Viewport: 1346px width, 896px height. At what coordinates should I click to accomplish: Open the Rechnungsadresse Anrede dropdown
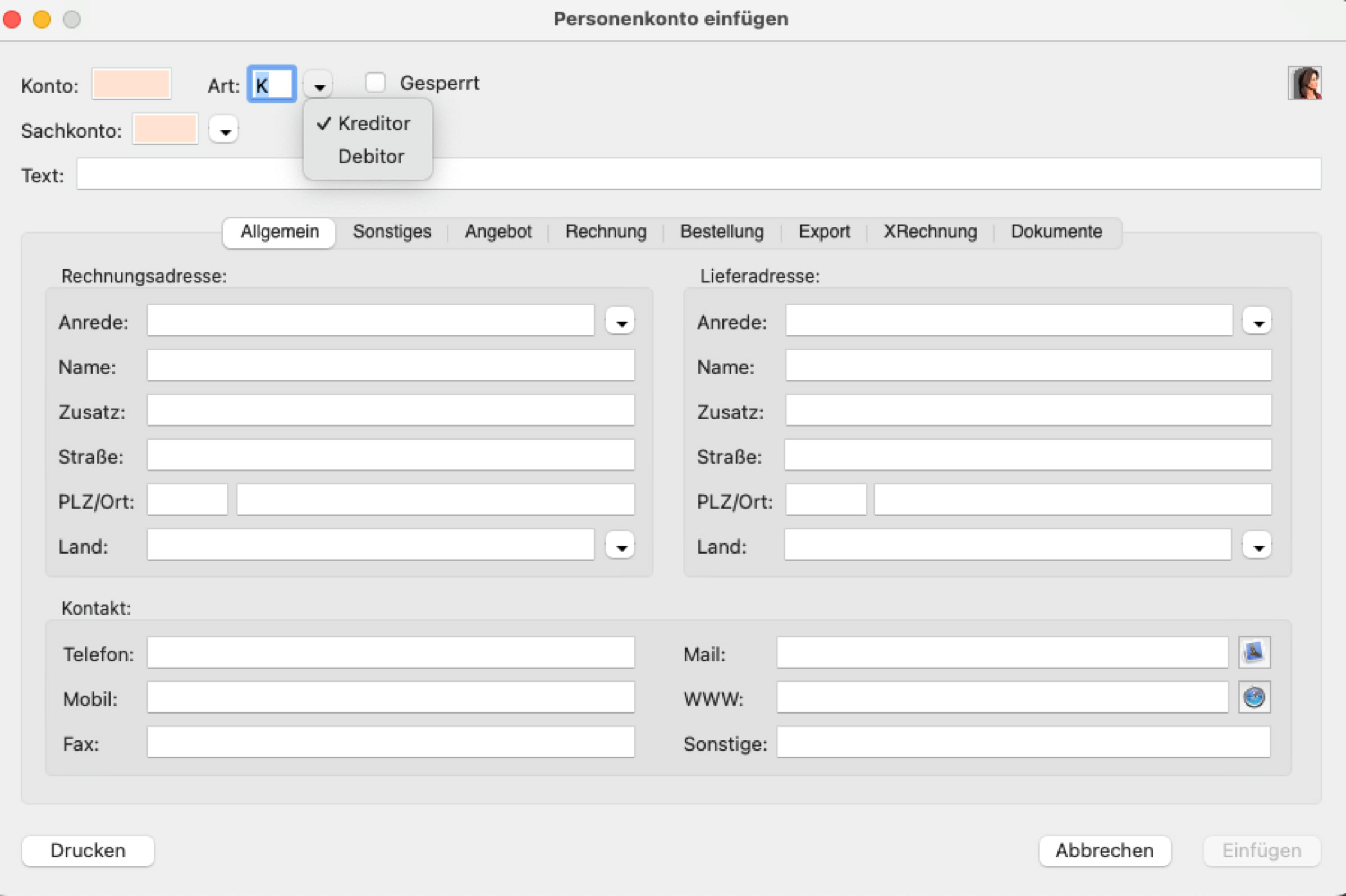620,322
